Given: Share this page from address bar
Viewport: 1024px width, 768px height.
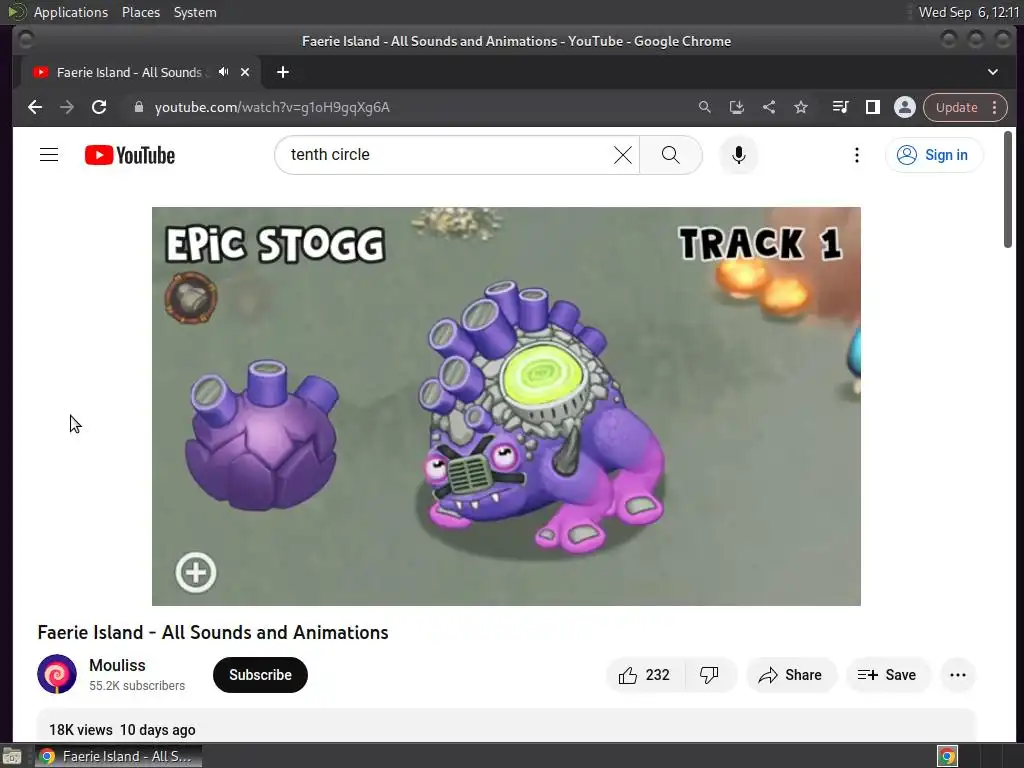Looking at the screenshot, I should [x=769, y=107].
